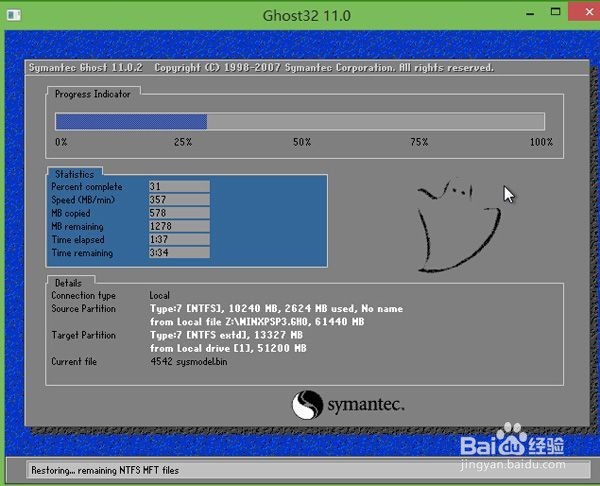600x486 pixels.
Task: Click 'from Local drive [1], 51200 MB' line
Action: point(228,348)
